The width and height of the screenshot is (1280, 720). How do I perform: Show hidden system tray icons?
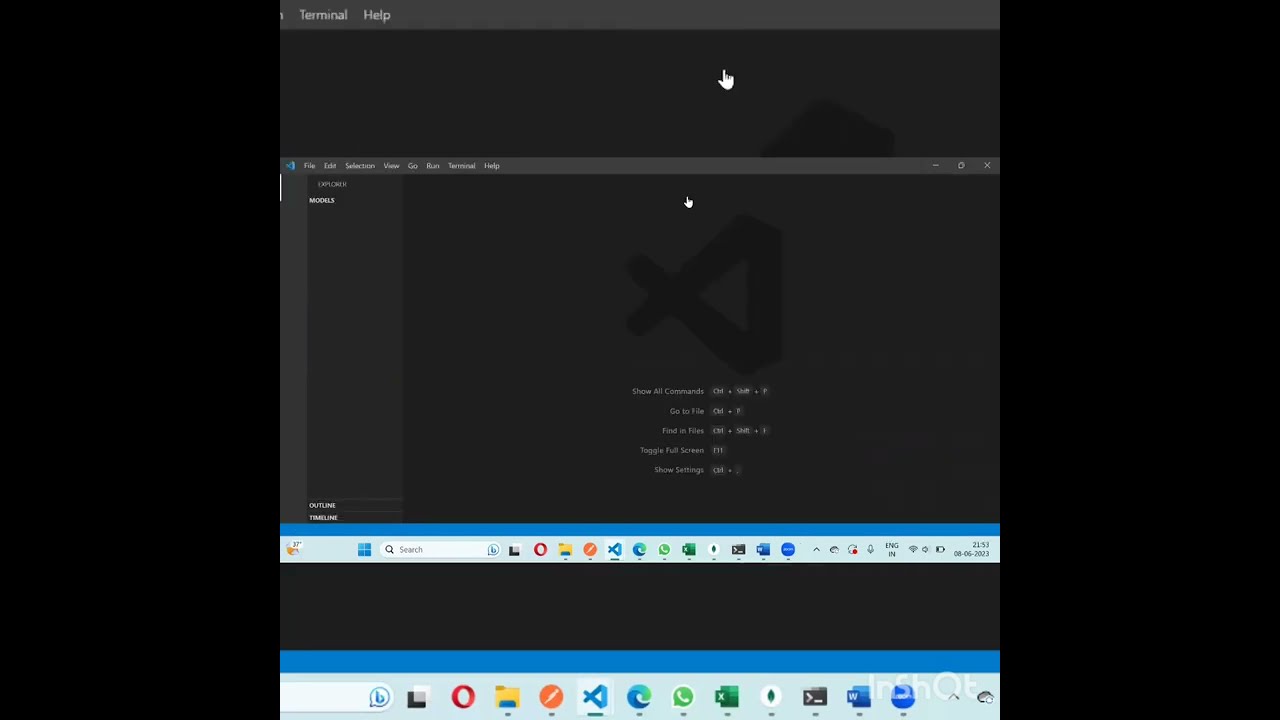click(x=816, y=549)
